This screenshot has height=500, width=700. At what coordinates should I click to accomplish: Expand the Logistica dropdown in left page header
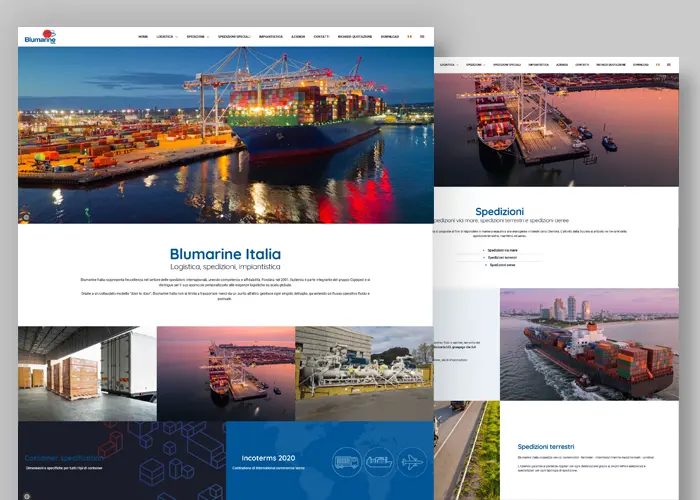click(x=167, y=37)
